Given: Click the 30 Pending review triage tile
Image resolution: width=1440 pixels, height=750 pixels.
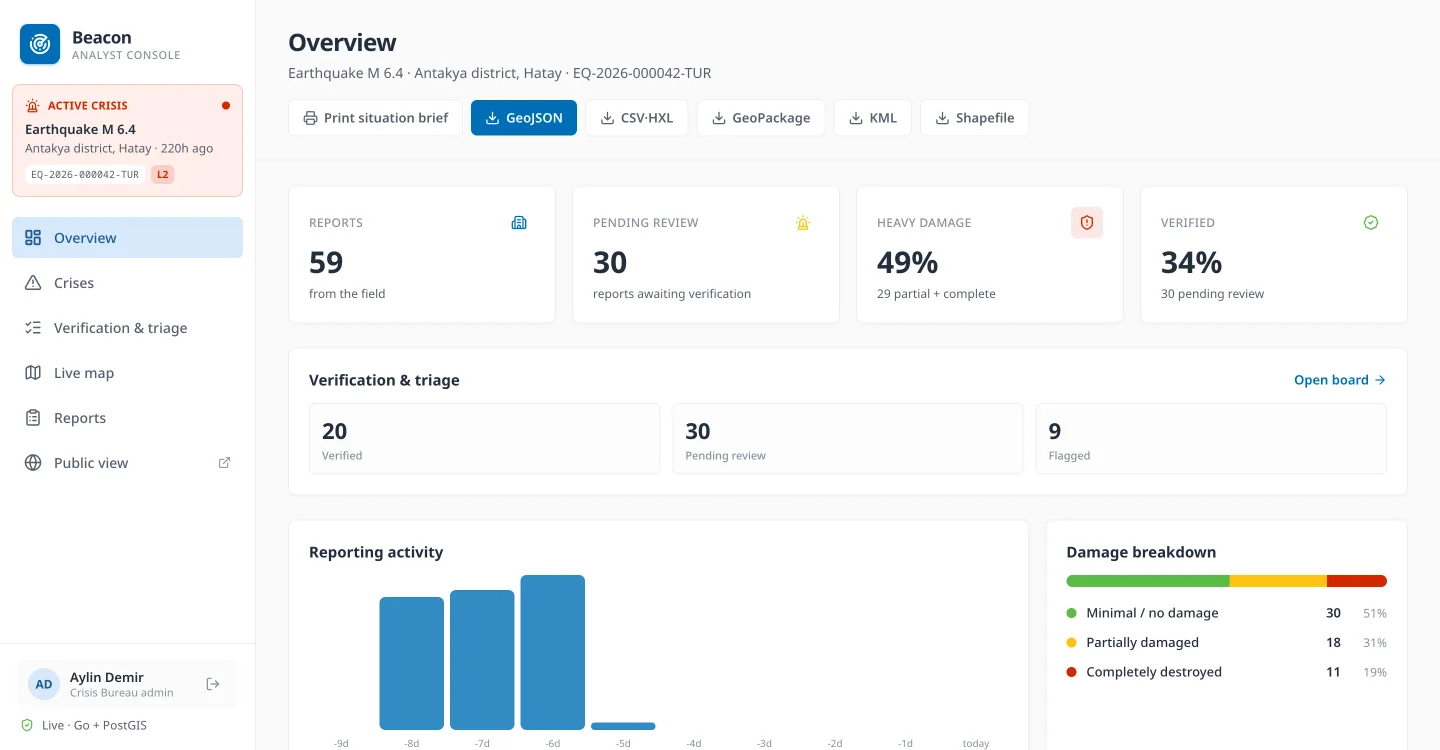Looking at the screenshot, I should [848, 438].
